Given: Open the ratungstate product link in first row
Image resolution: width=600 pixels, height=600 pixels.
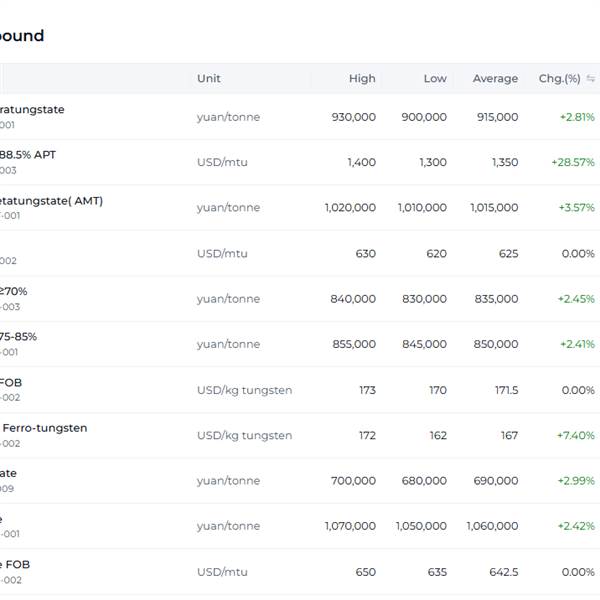Looking at the screenshot, I should [32, 110].
